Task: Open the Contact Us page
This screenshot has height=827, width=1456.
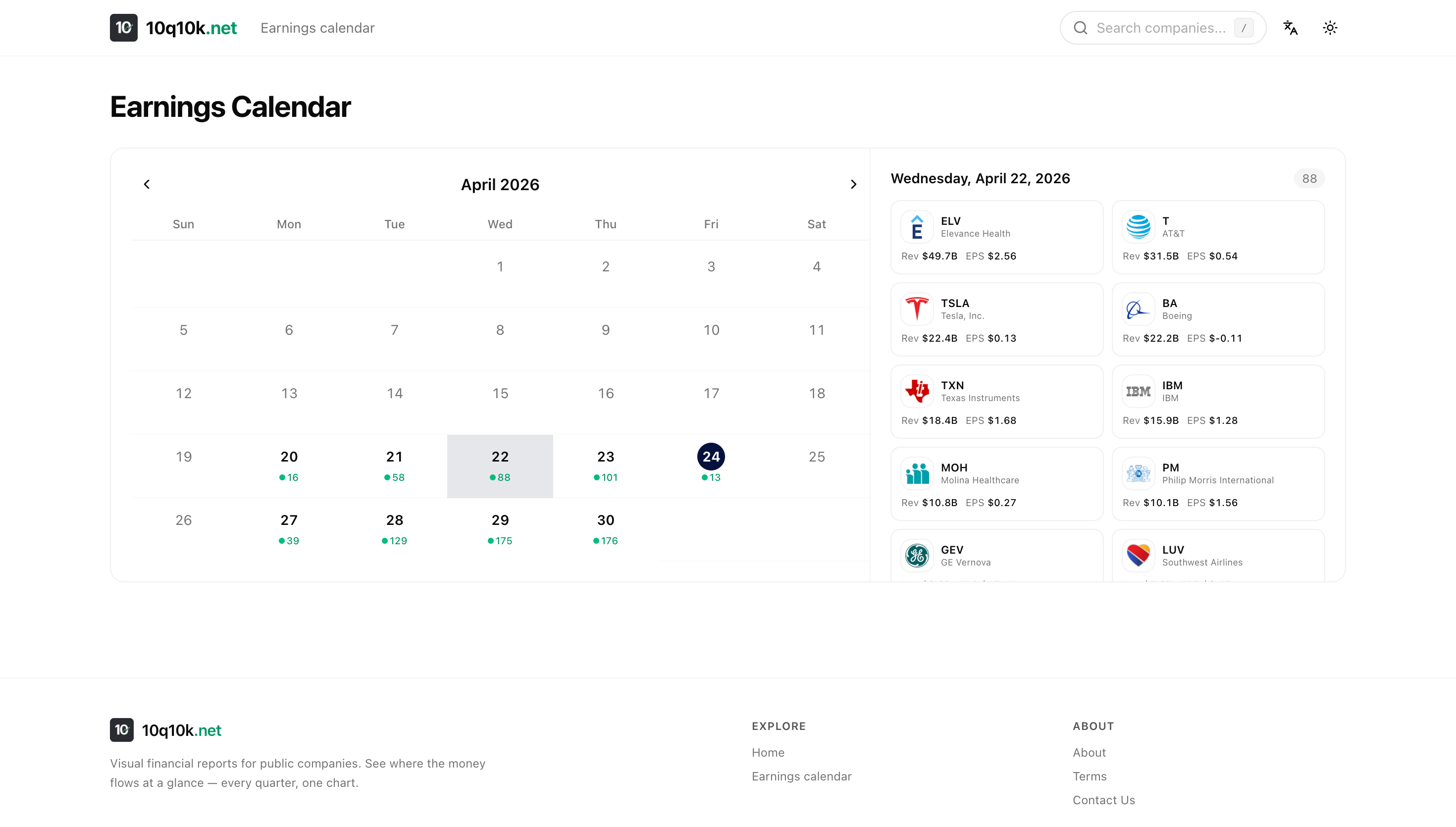Action: [1103, 800]
